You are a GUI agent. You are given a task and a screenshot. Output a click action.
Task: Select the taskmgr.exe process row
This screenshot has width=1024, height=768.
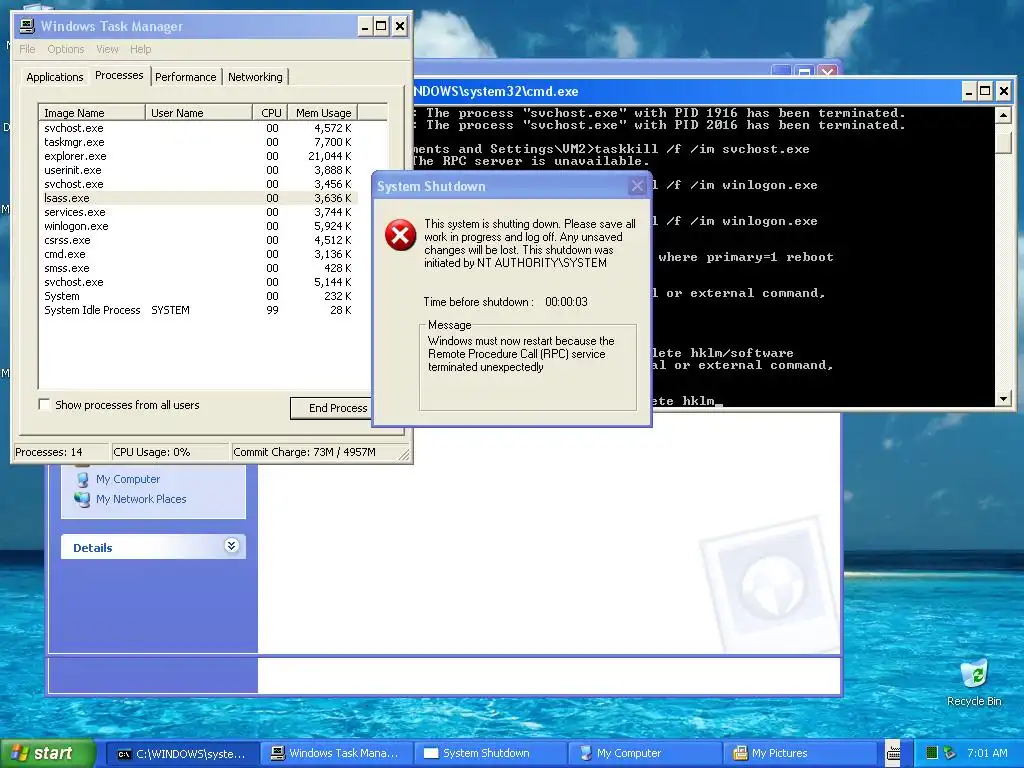tap(199, 142)
